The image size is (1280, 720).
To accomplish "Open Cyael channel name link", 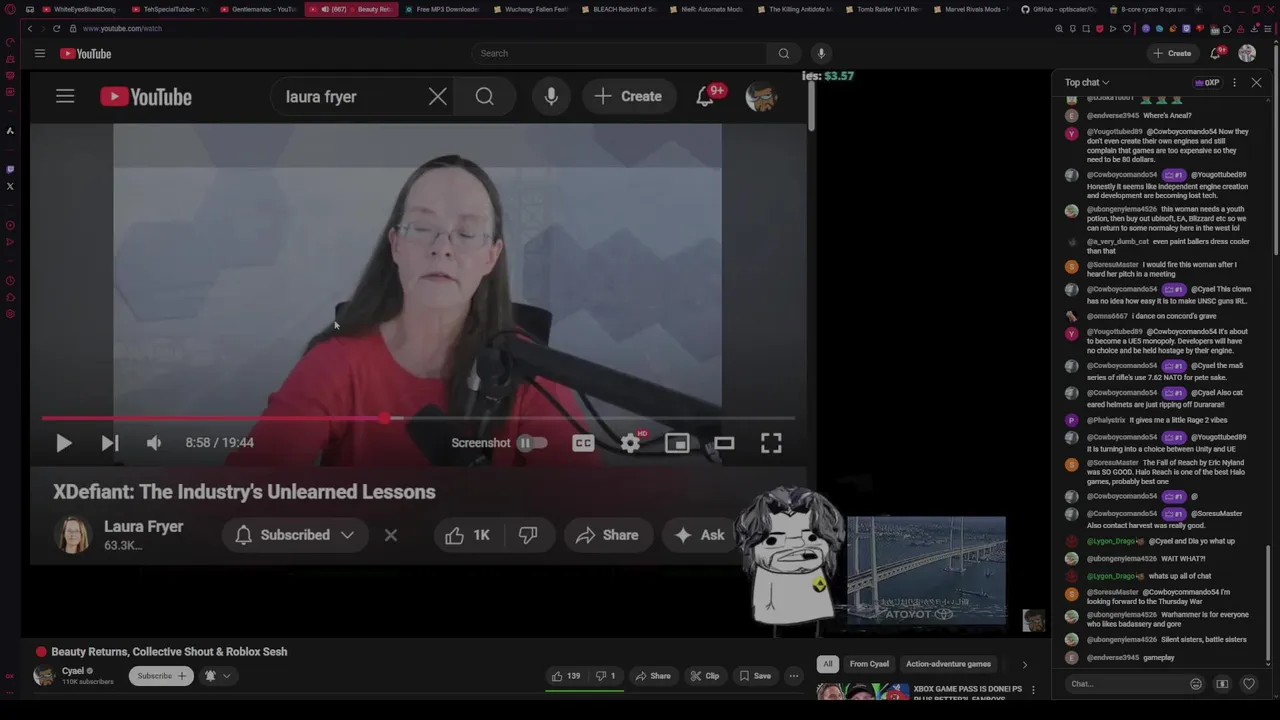I will tap(73, 671).
